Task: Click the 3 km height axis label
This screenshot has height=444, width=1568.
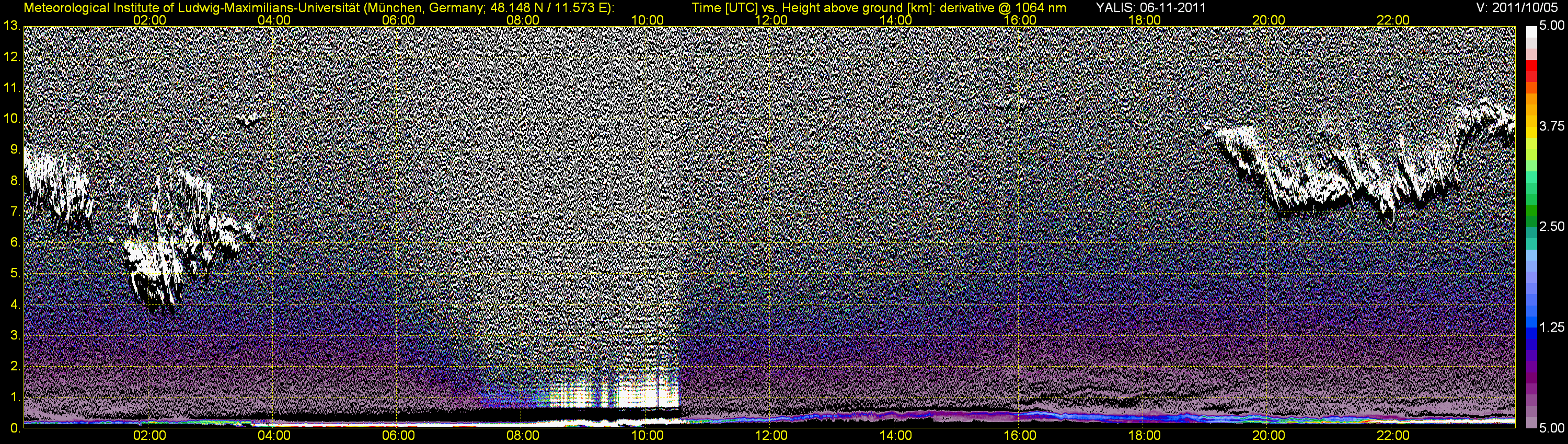Action: [15, 336]
